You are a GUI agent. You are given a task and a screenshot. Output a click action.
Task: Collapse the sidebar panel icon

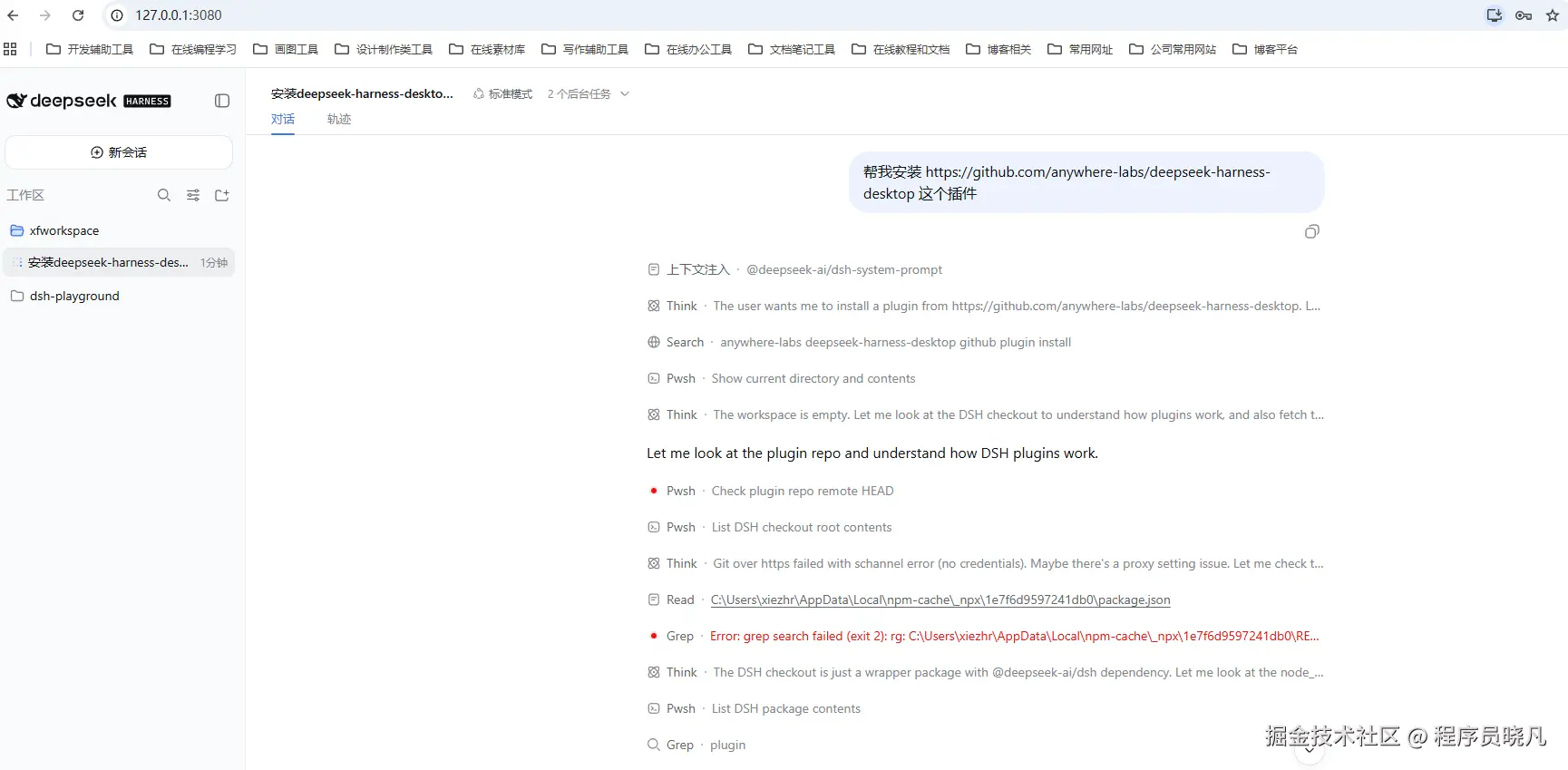222,101
